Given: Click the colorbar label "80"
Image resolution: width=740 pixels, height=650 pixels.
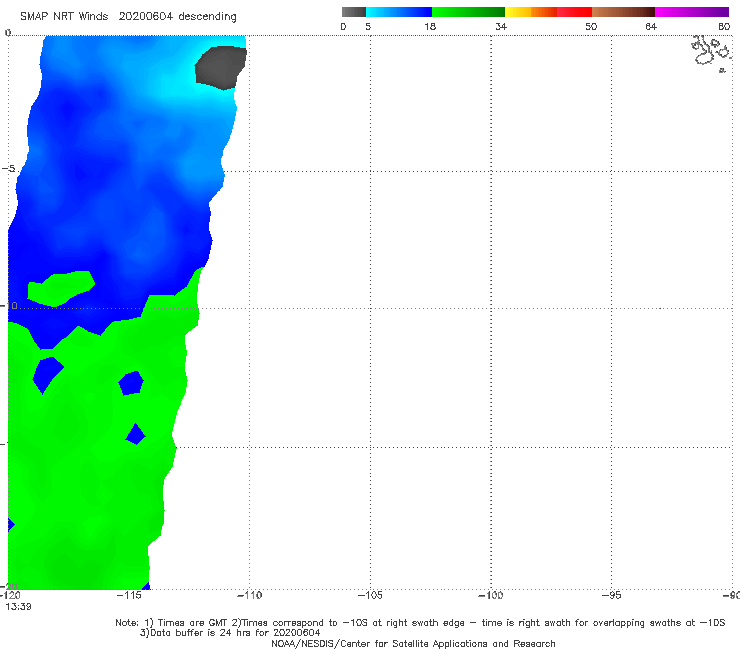Looking at the screenshot, I should click(724, 27).
